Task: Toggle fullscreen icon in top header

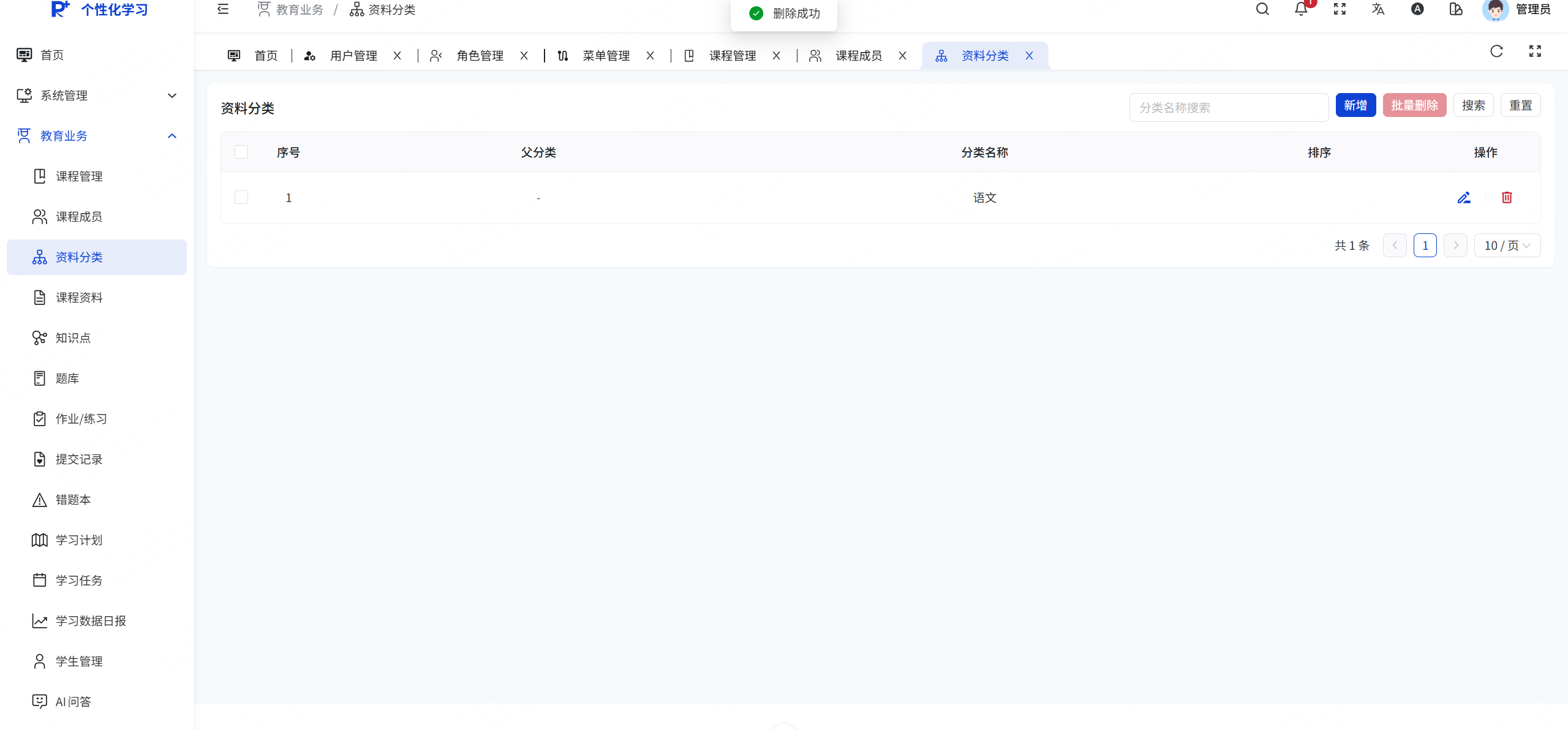Action: 1340,9
